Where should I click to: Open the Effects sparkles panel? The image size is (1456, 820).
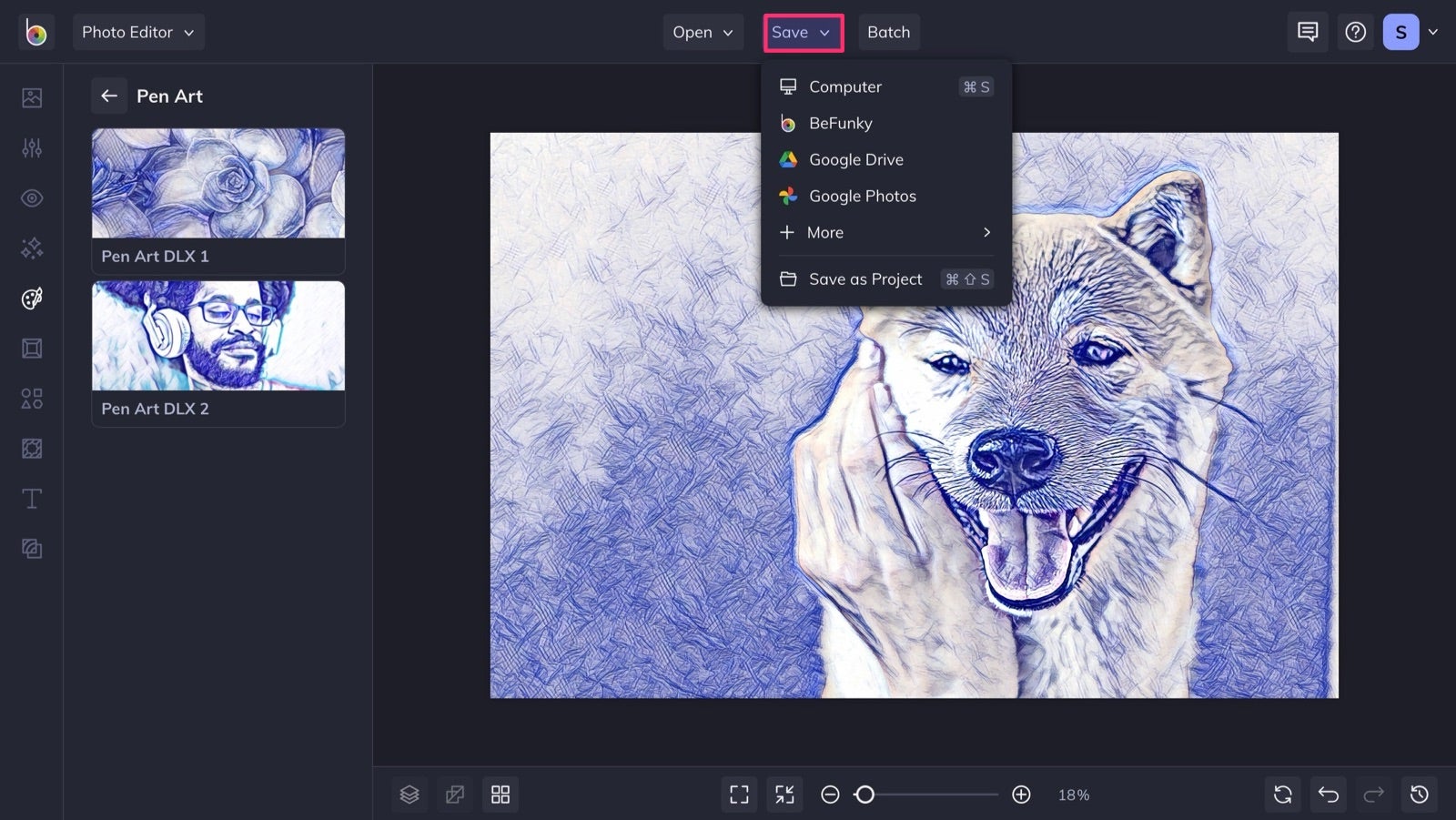(31, 248)
